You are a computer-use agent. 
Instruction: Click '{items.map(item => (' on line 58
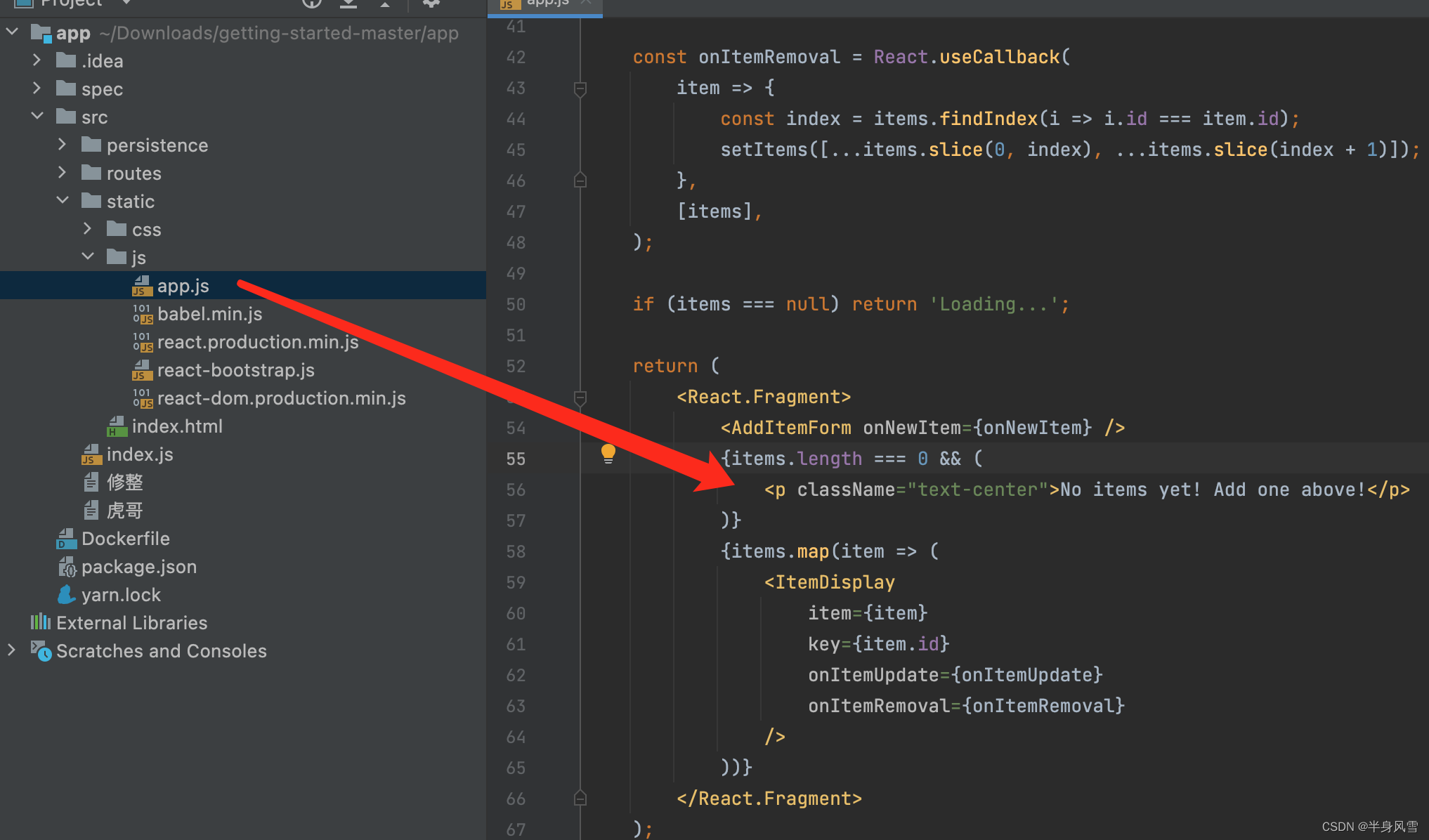(830, 551)
